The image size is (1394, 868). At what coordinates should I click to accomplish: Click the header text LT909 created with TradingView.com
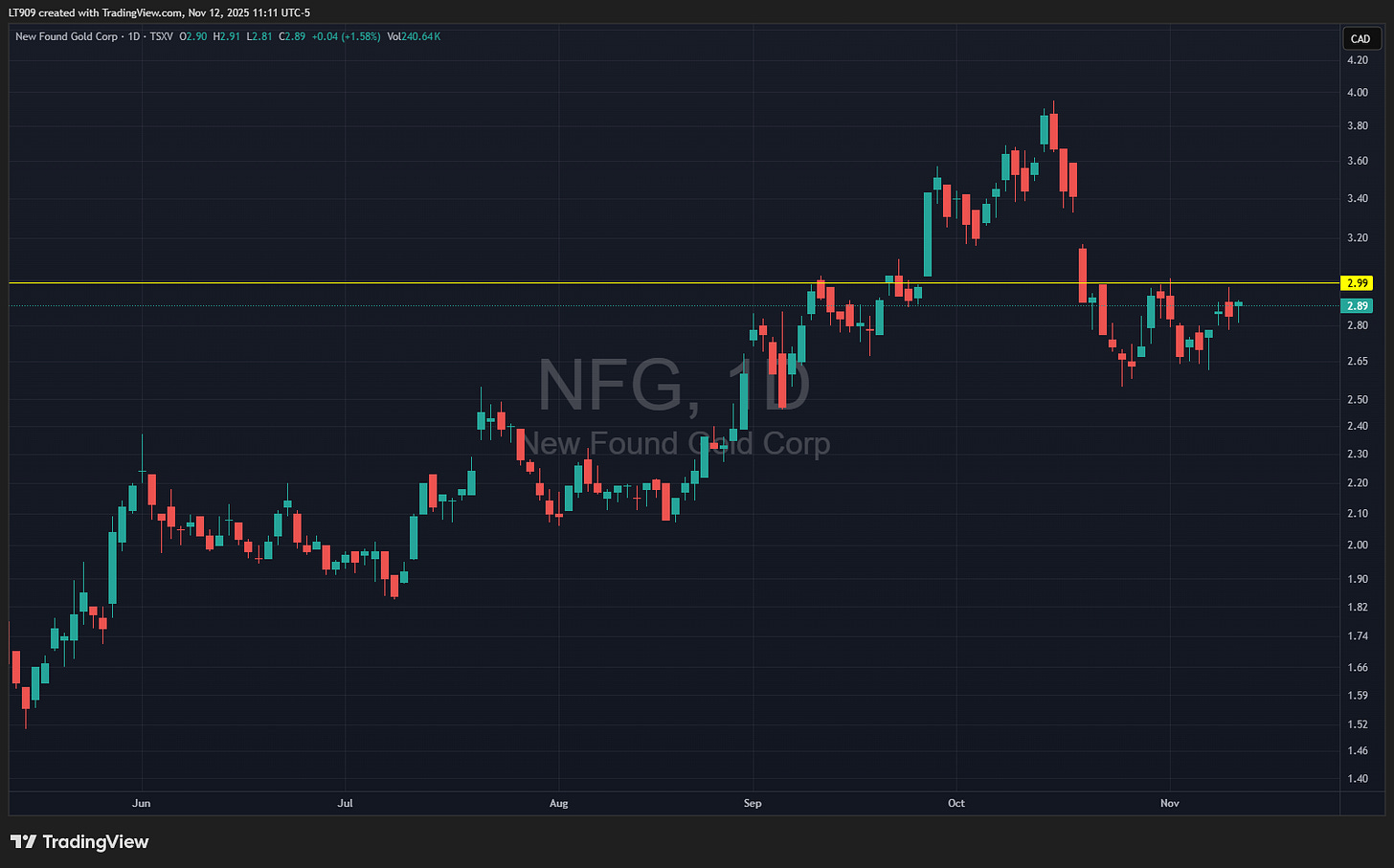[x=94, y=12]
